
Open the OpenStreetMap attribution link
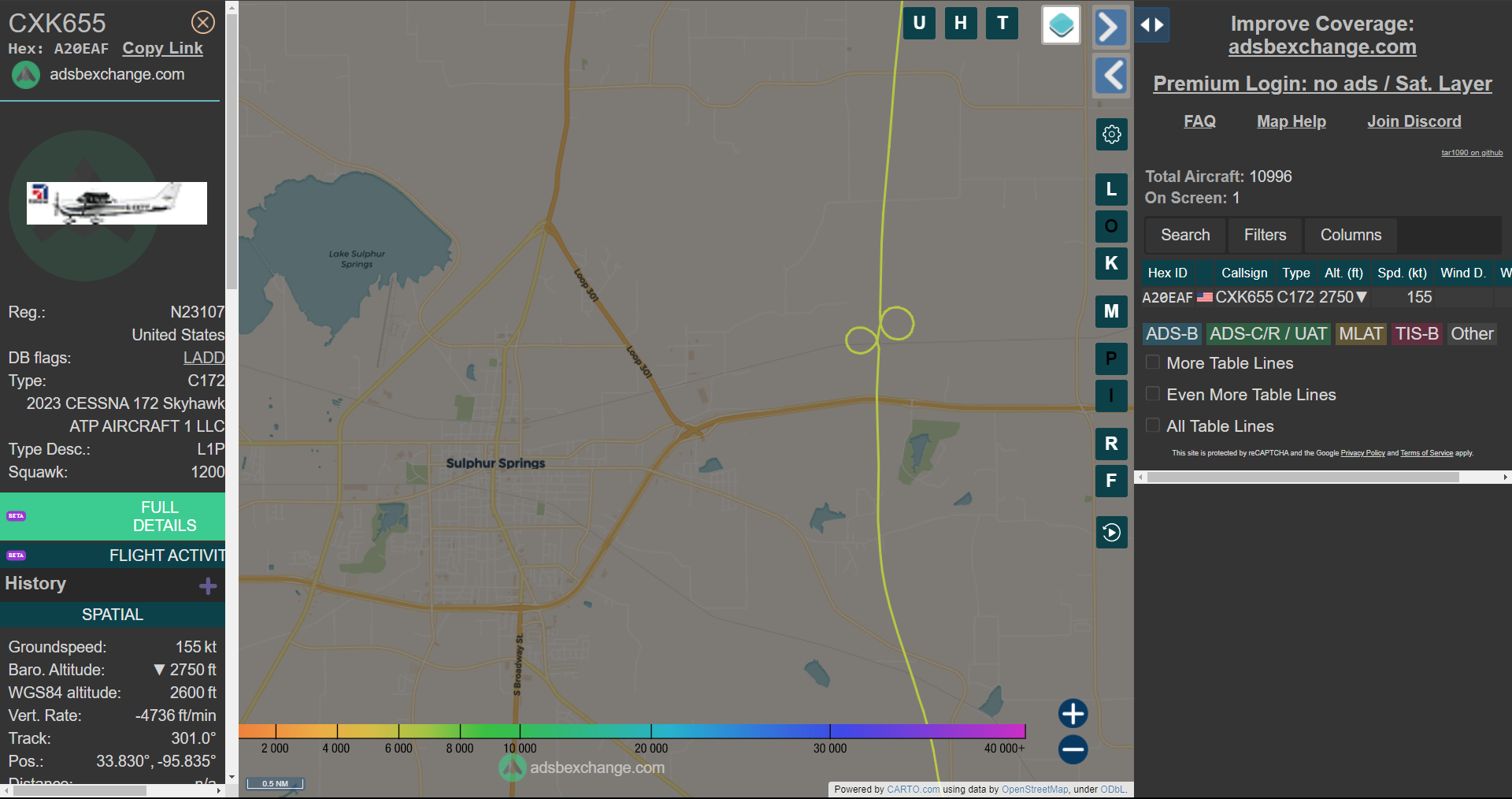1035,790
